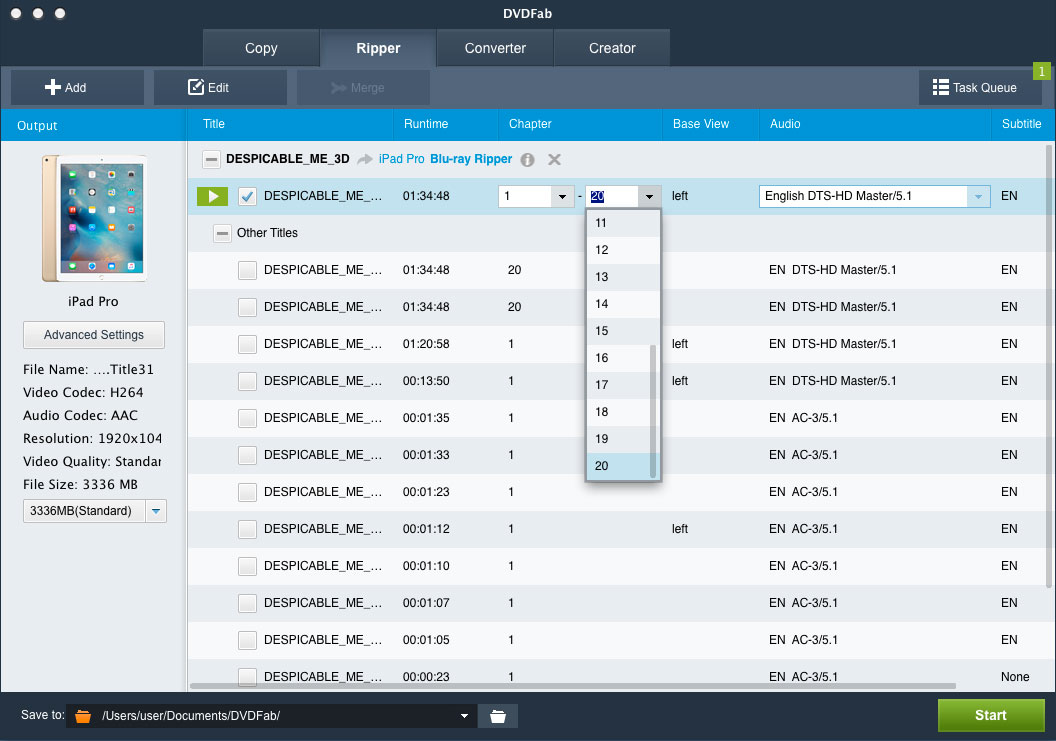Viewport: 1056px width, 741px height.
Task: Open the Task Queue list
Action: point(980,88)
